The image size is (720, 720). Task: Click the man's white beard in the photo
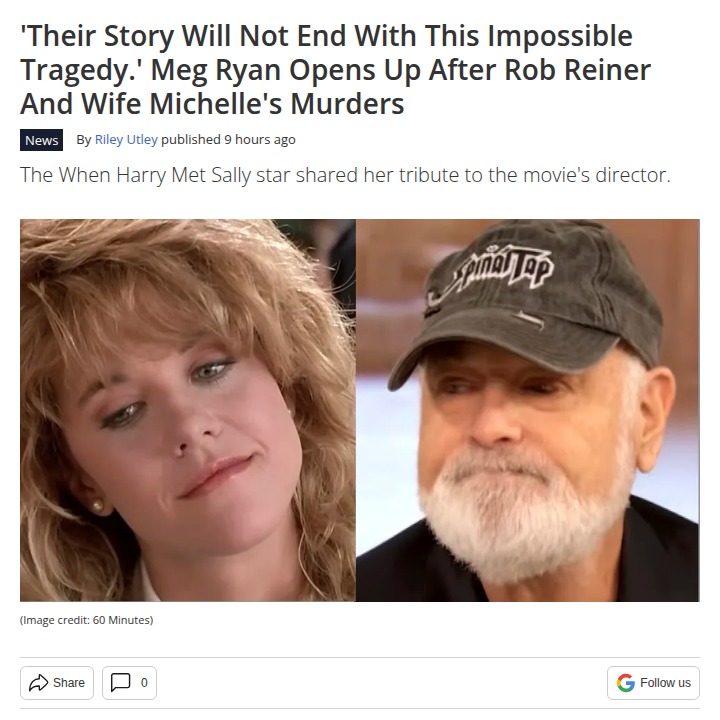pos(523,510)
